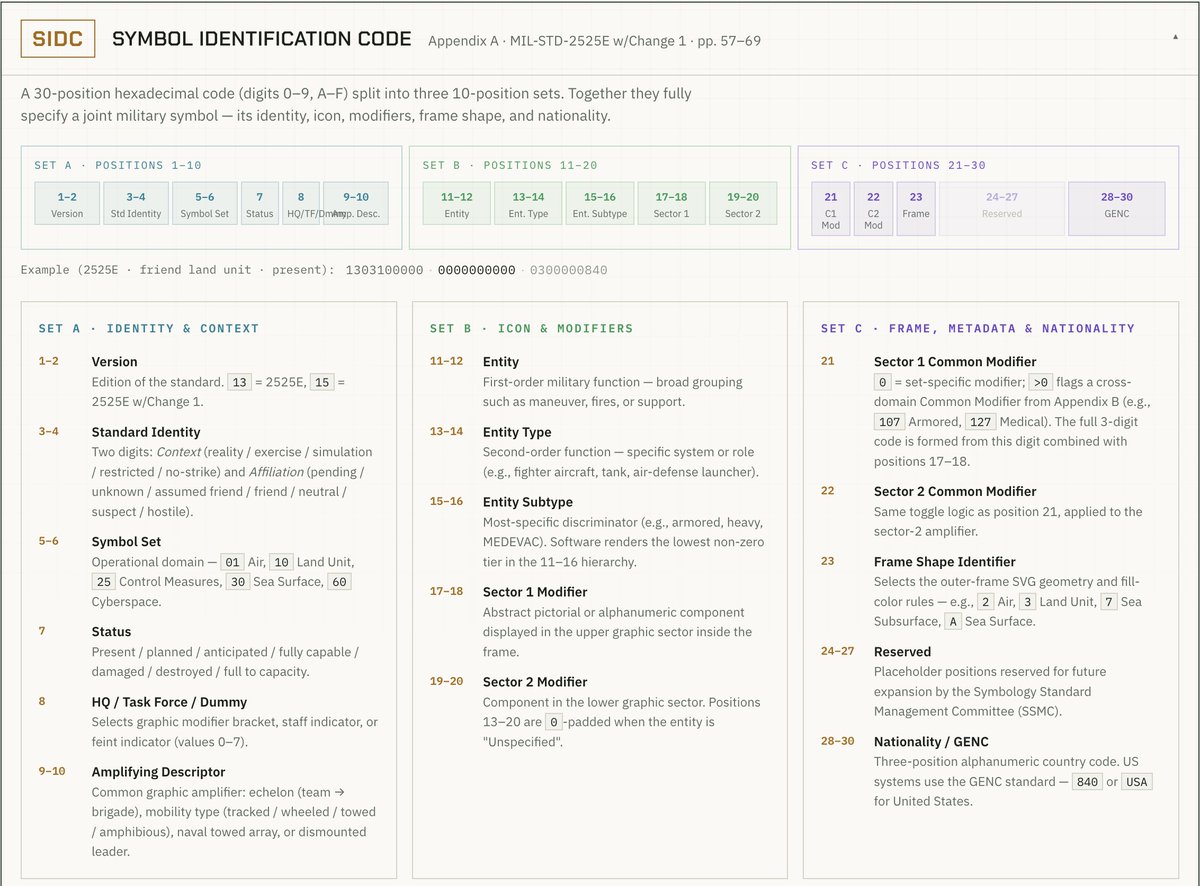Click the Version field title
The image size is (1200, 886).
point(115,362)
